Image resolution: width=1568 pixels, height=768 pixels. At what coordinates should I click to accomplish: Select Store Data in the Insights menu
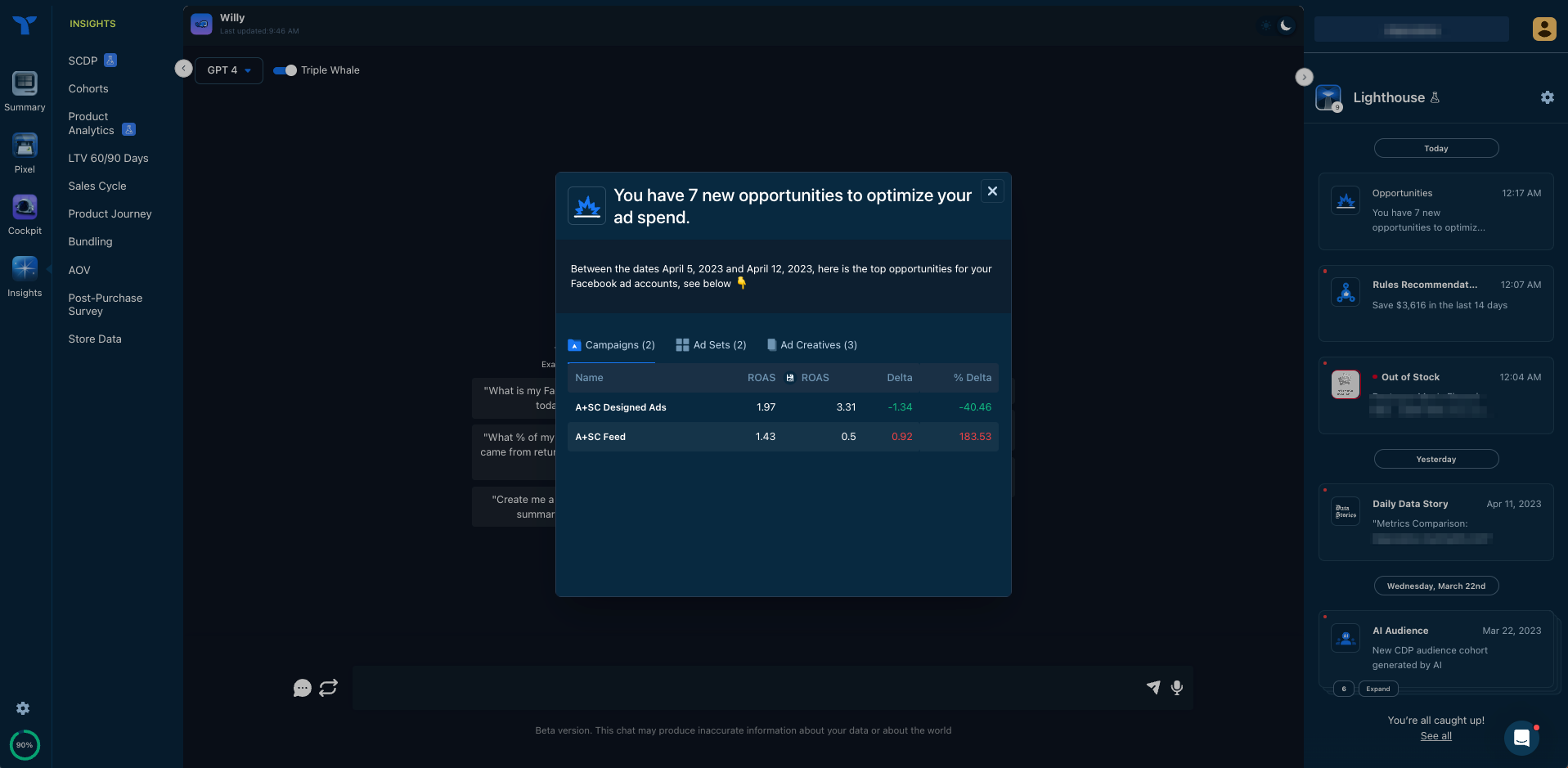point(94,339)
